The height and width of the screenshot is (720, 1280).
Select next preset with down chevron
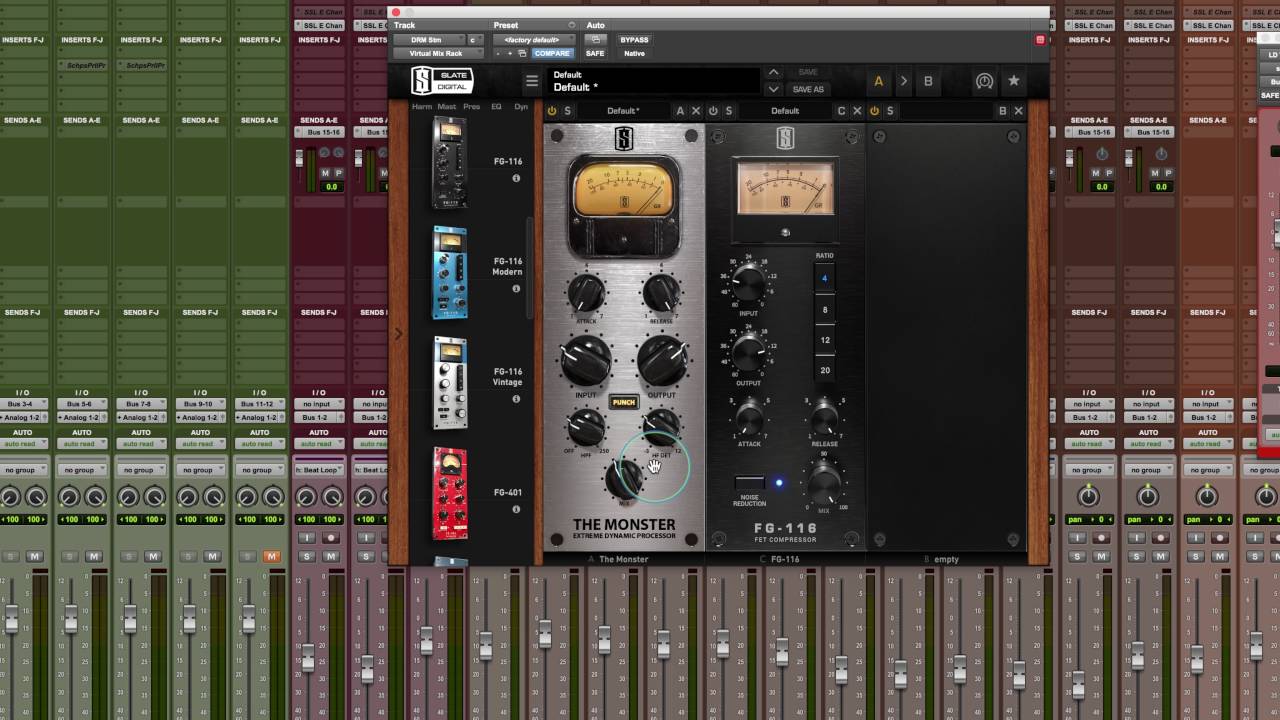(773, 89)
